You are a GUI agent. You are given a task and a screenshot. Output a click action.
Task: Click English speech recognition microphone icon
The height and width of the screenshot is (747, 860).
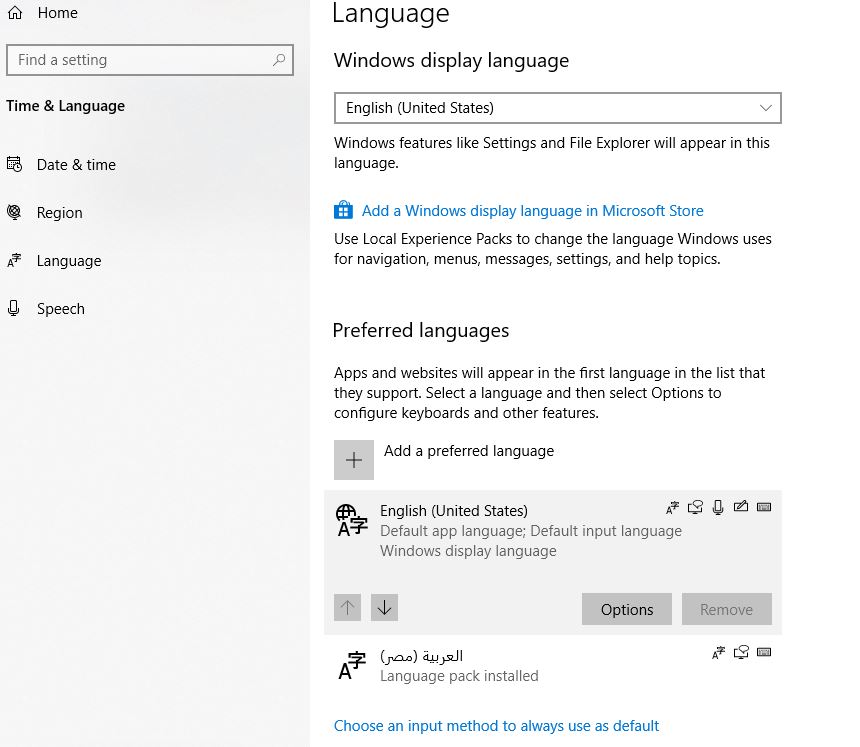click(x=718, y=507)
